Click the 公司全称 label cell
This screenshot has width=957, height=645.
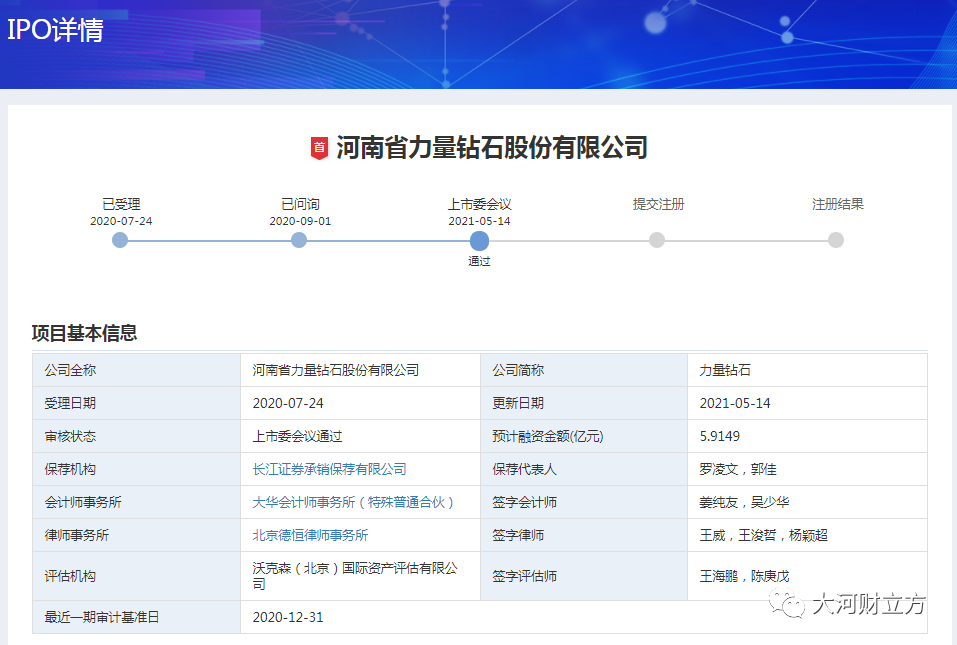pos(137,370)
